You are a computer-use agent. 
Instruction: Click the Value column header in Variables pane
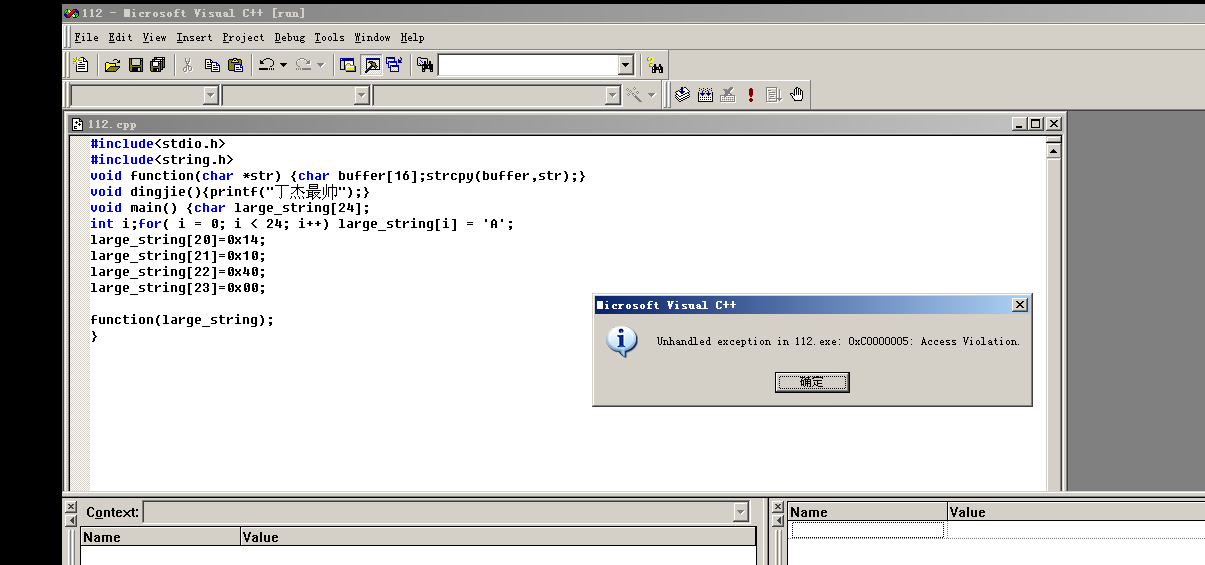[x=498, y=537]
